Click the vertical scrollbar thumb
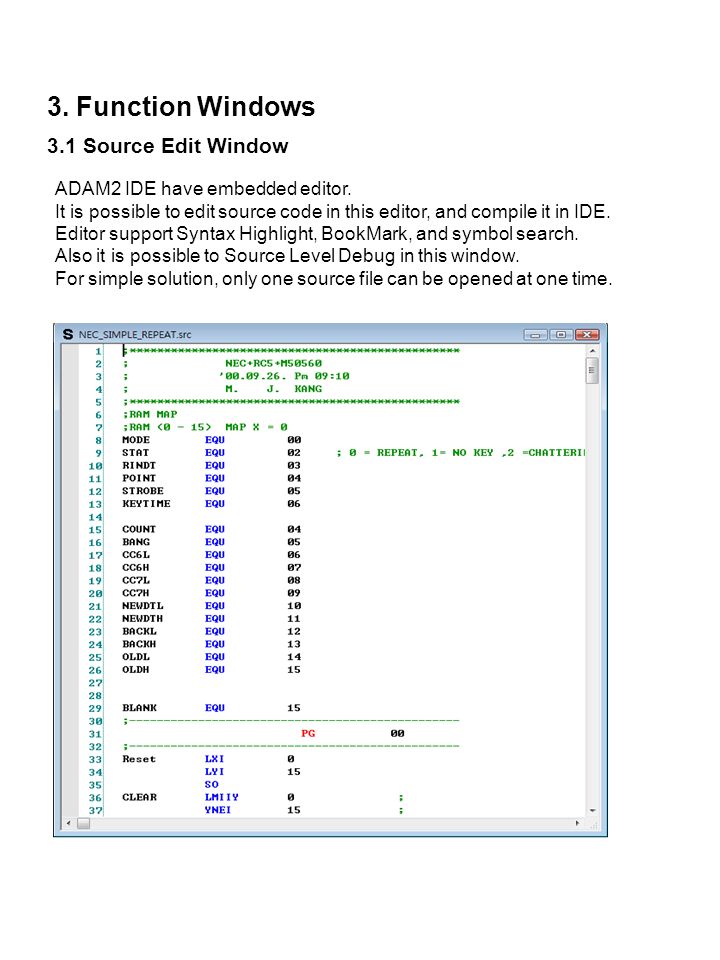This screenshot has width=720, height=960. coord(592,370)
